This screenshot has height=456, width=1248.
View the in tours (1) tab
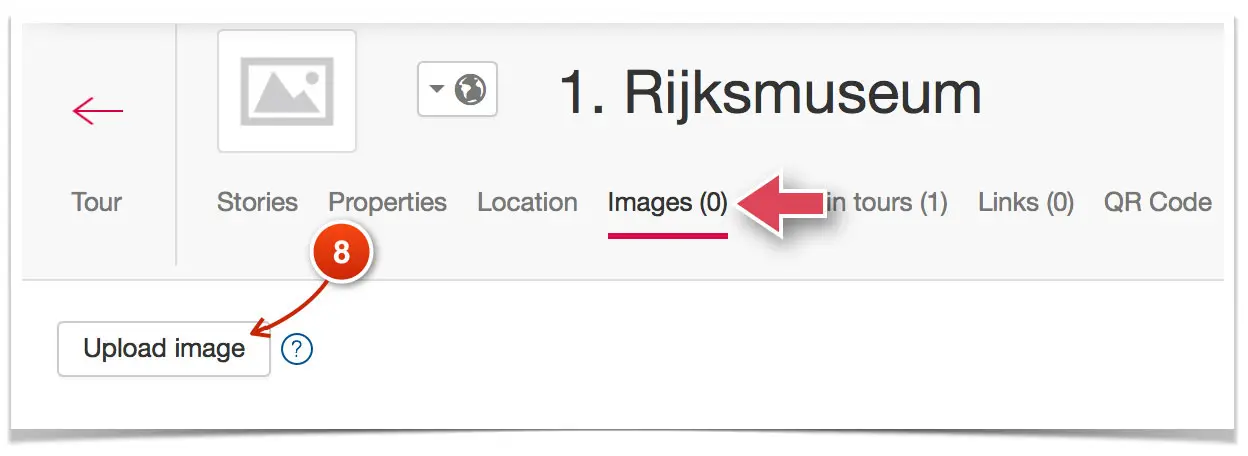pos(887,203)
